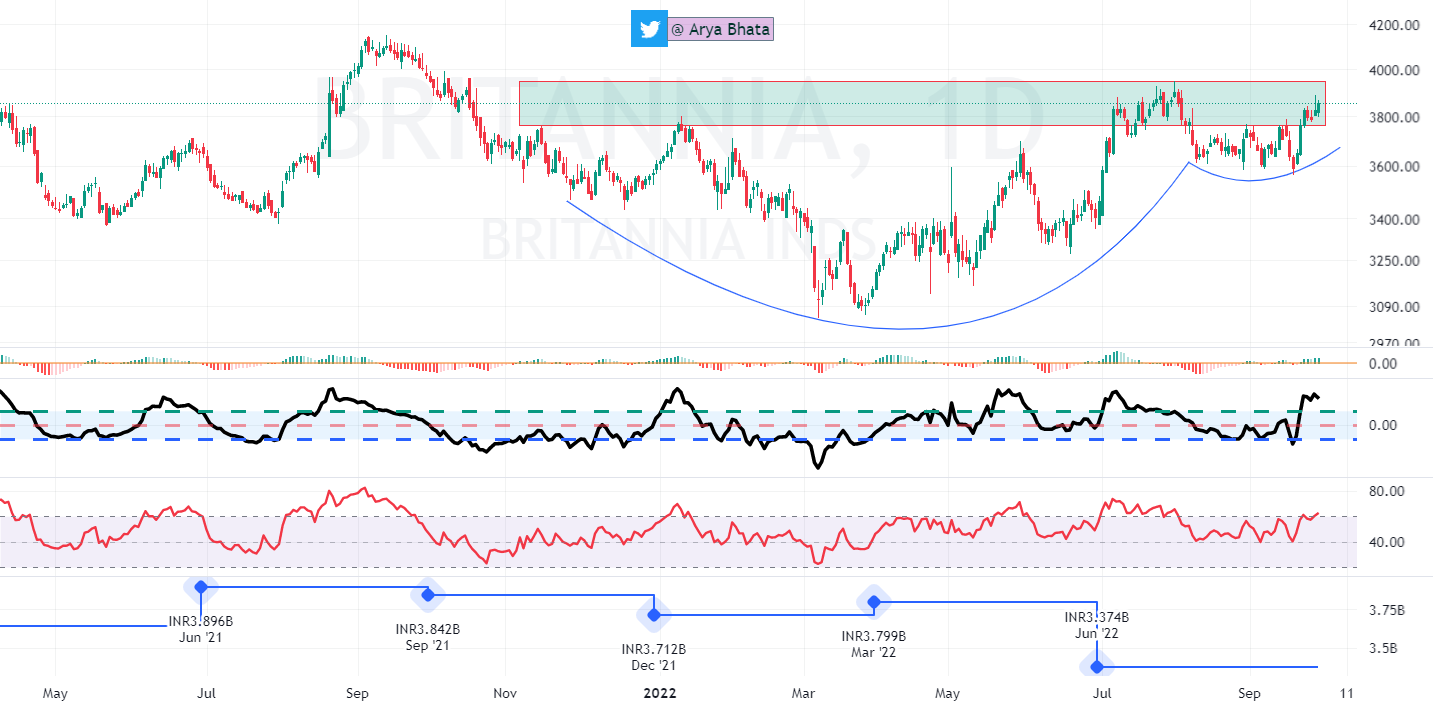Viewport: 1433px width, 709px height.
Task: Click the 4000.00 price axis label
Action: coord(1393,71)
